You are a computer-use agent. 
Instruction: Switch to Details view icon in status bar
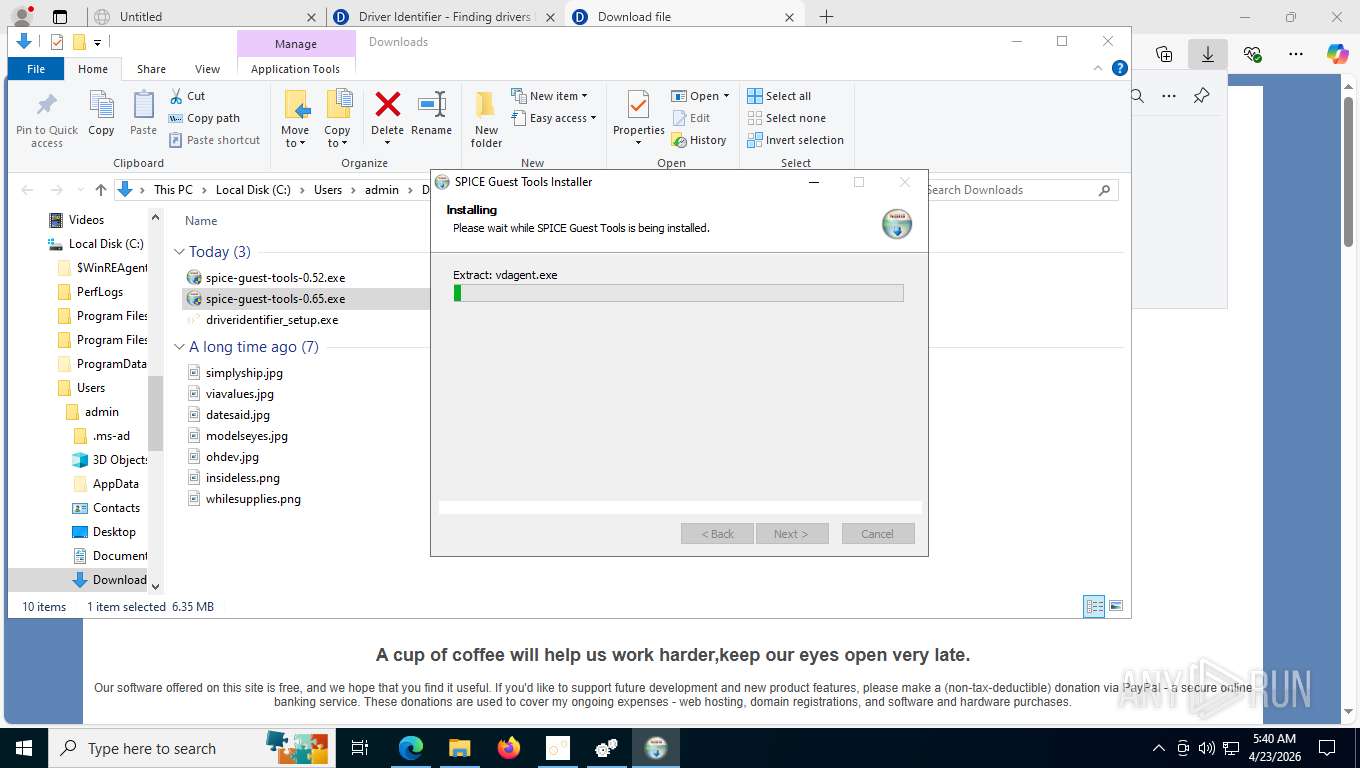tap(1095, 606)
